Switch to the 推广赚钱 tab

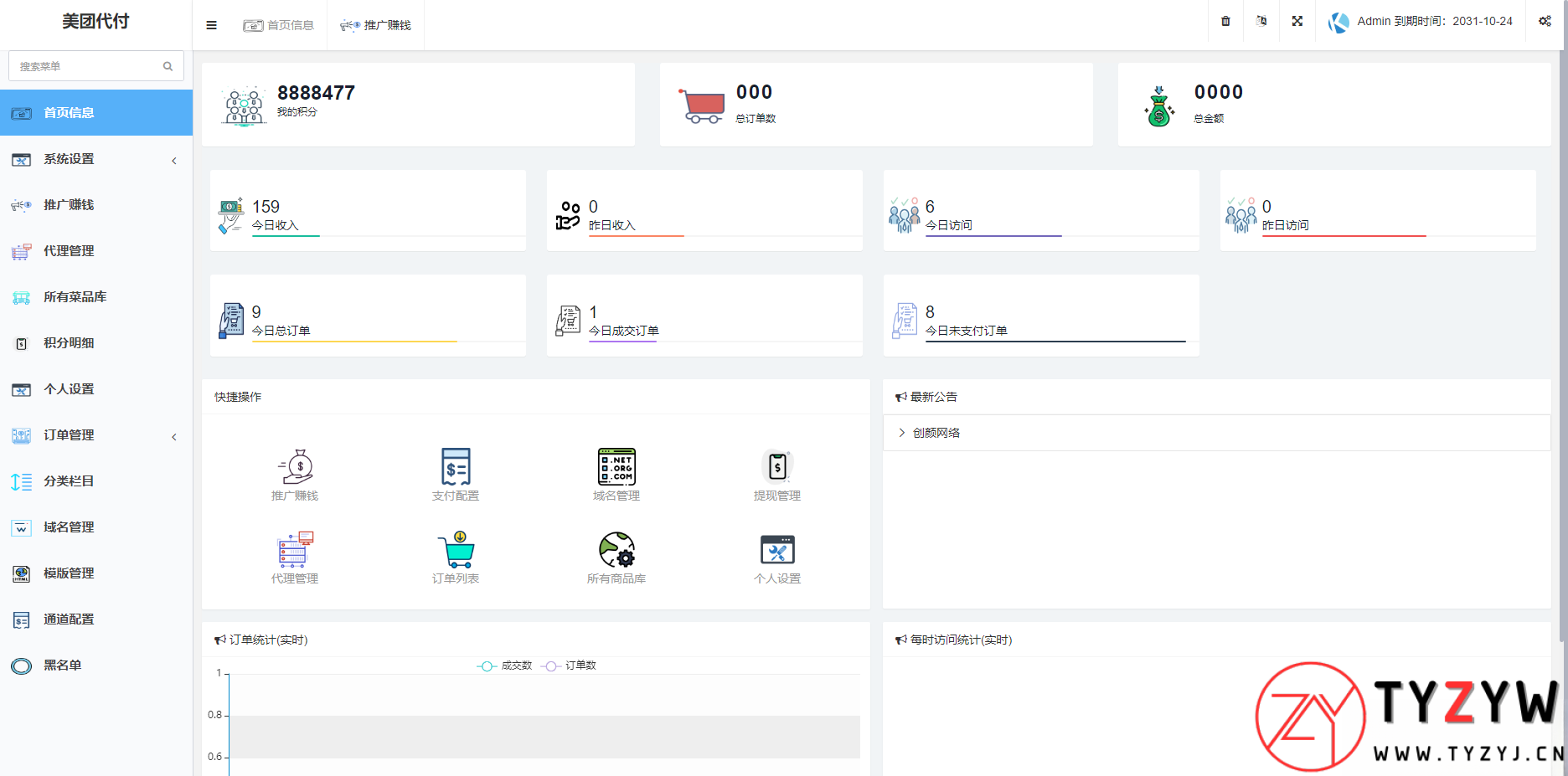click(376, 25)
